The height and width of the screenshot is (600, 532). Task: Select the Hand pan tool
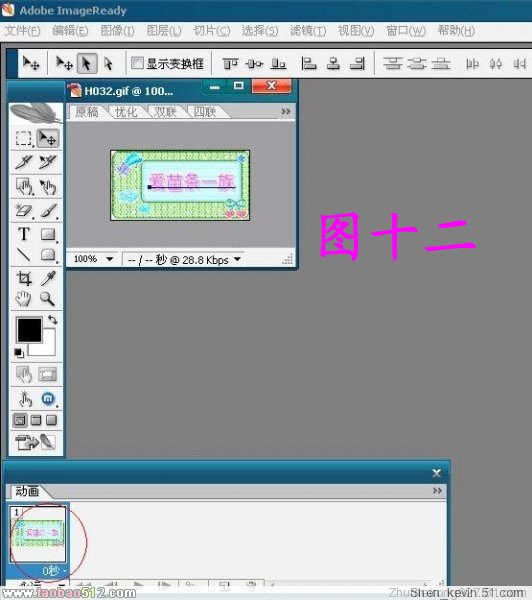tap(24, 298)
